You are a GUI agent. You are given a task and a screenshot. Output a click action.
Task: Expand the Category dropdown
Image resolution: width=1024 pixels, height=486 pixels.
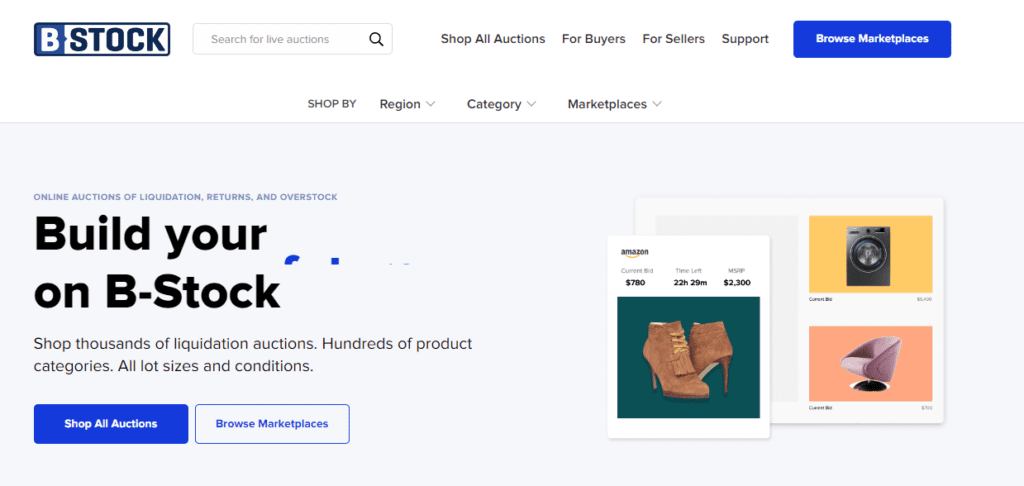point(502,105)
